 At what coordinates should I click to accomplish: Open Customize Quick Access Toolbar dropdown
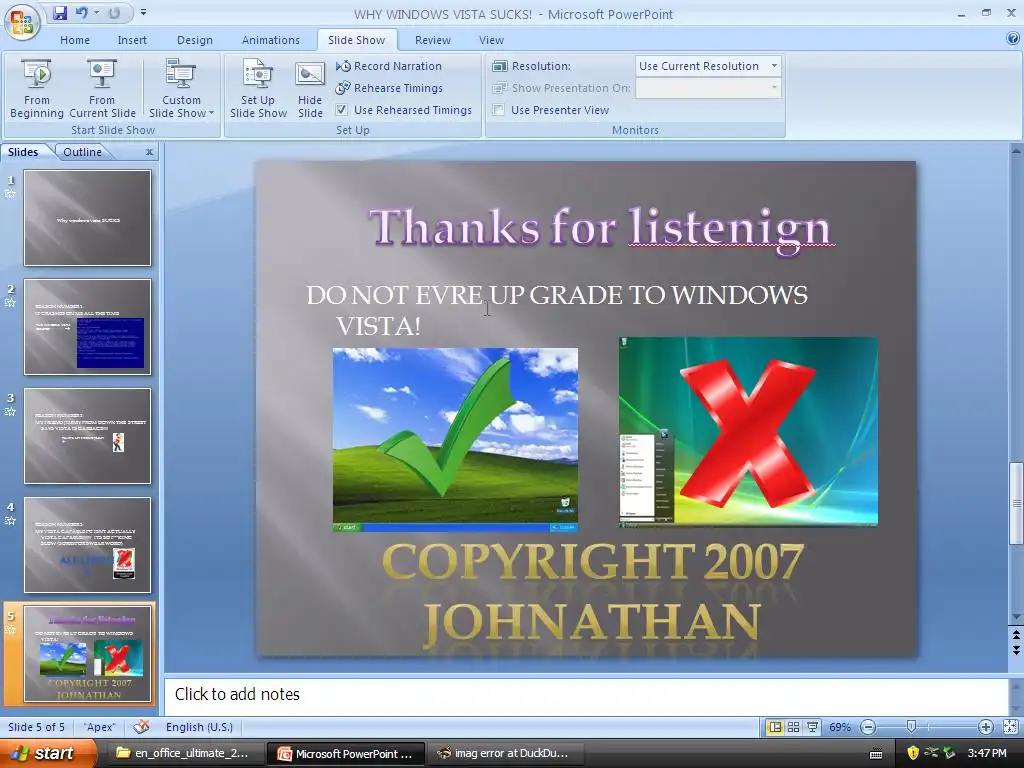click(x=143, y=12)
